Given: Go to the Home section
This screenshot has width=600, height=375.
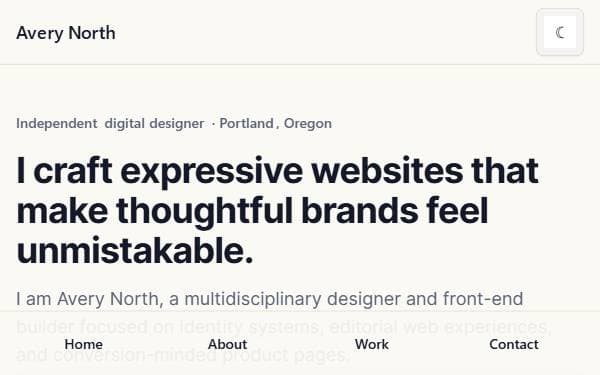Looking at the screenshot, I should pyautogui.click(x=83, y=344).
